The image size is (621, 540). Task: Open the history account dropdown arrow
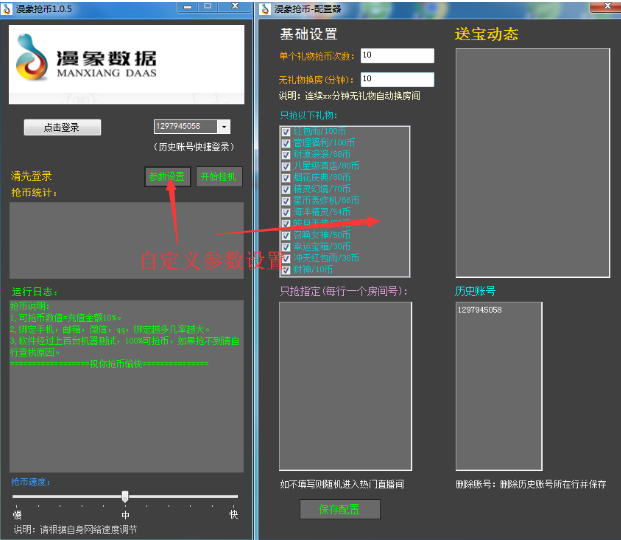224,127
